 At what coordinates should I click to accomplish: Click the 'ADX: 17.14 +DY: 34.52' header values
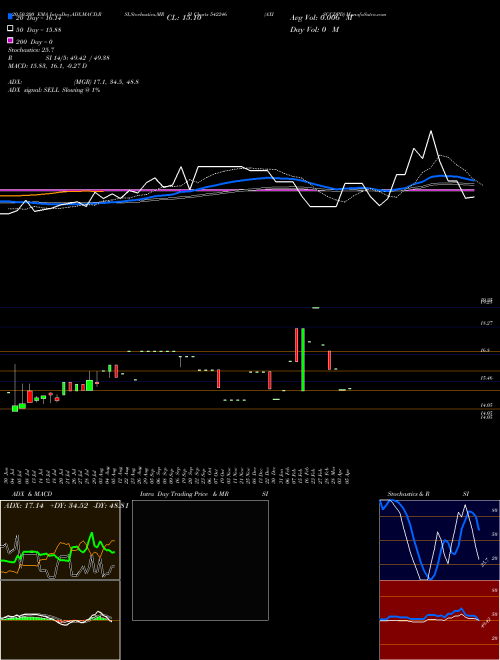click(x=46, y=505)
